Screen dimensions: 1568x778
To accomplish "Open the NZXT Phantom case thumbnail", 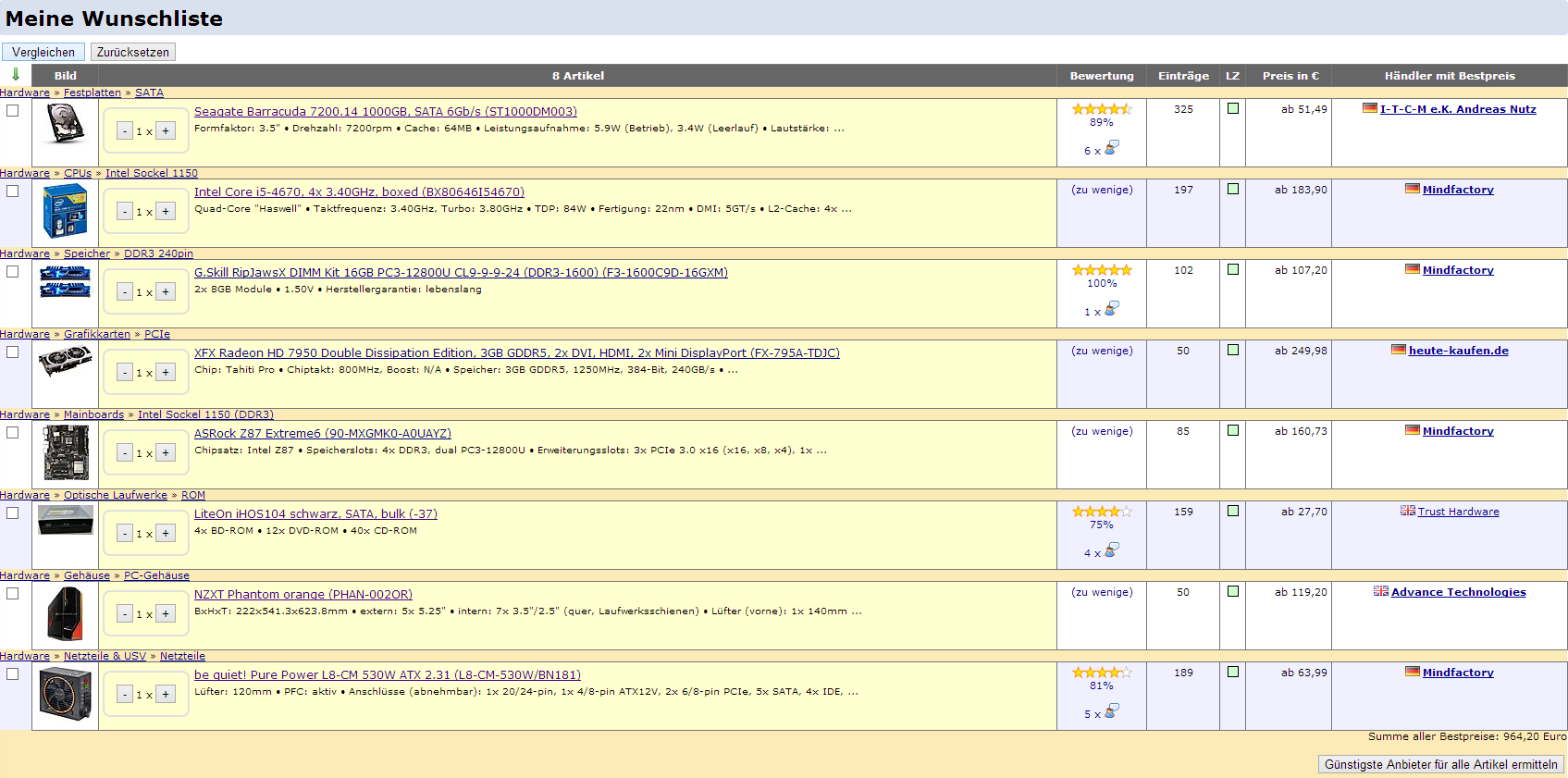I will [65, 613].
